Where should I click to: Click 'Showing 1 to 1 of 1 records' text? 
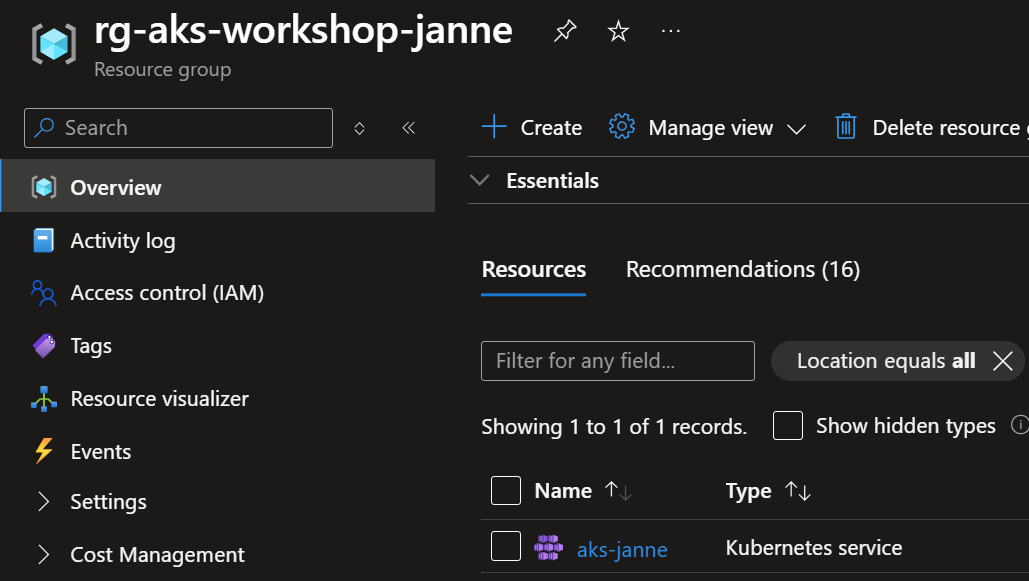(x=614, y=427)
